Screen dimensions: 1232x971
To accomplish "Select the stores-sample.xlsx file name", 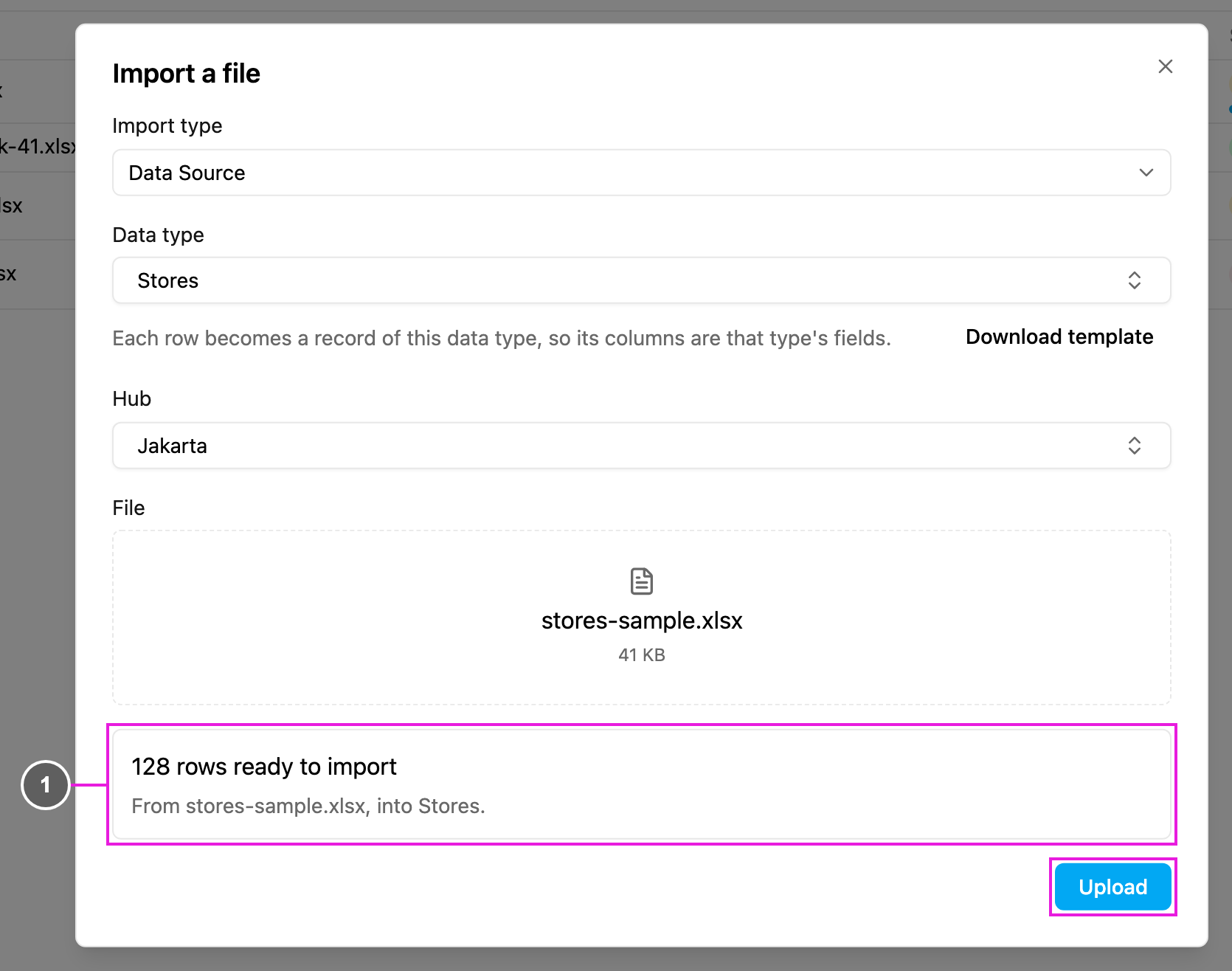I will pyautogui.click(x=642, y=621).
